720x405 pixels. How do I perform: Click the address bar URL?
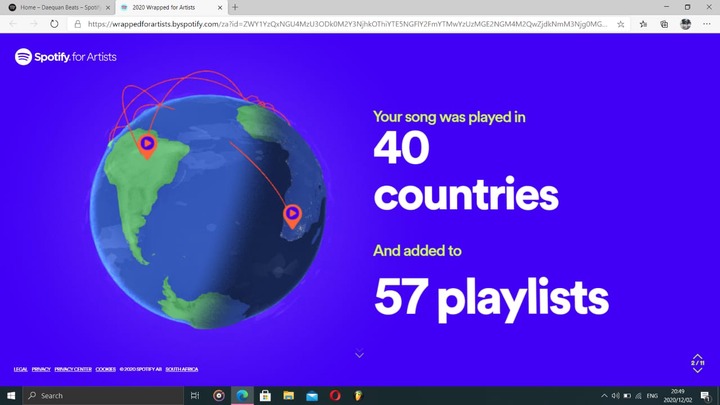[347, 24]
